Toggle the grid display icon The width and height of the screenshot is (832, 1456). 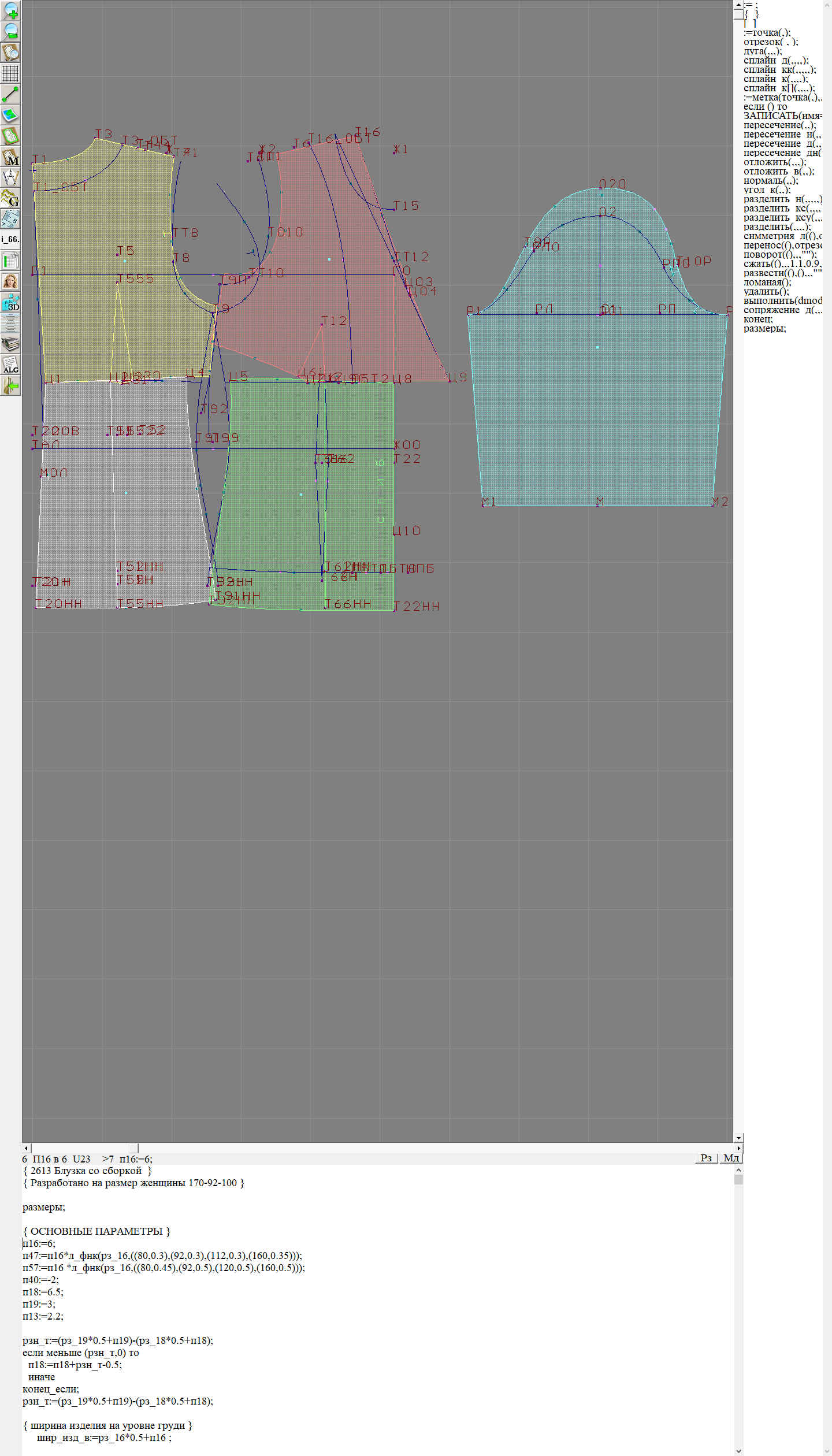click(x=10, y=73)
